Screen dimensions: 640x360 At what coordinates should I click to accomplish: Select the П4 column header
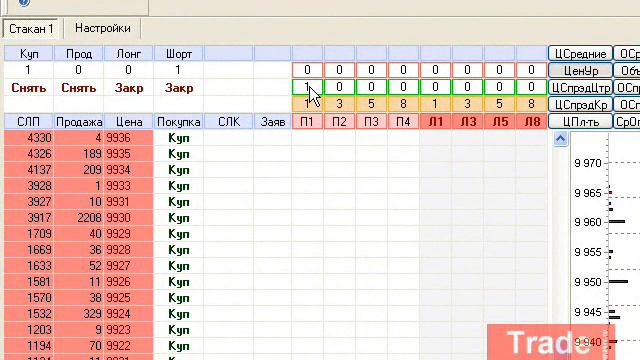403,122
